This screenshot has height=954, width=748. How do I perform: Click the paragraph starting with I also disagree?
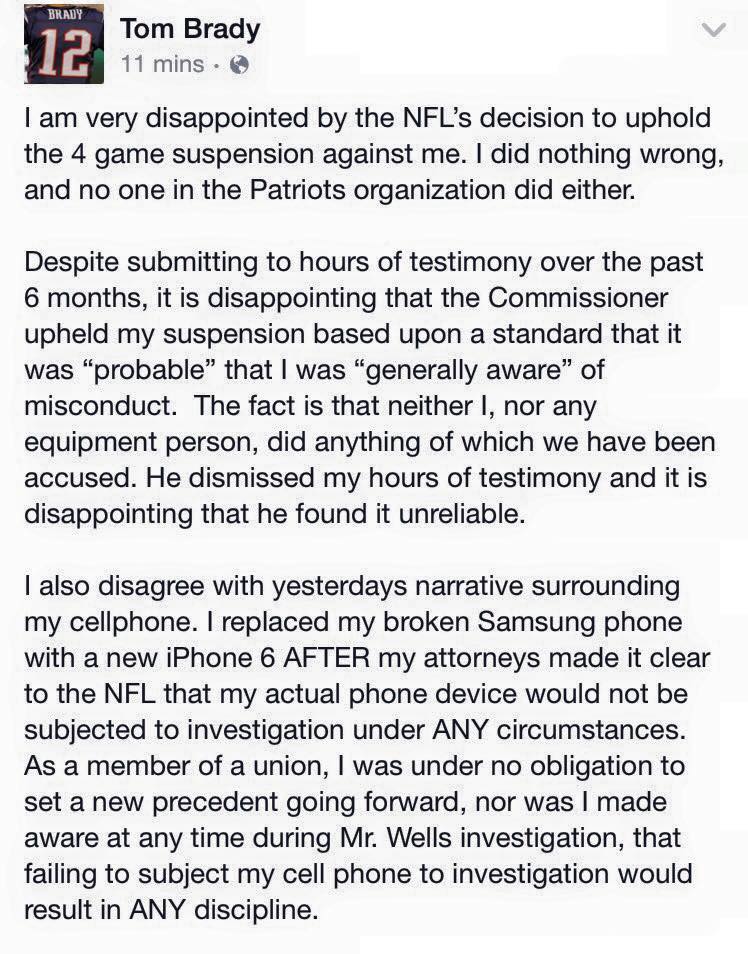coord(367,748)
